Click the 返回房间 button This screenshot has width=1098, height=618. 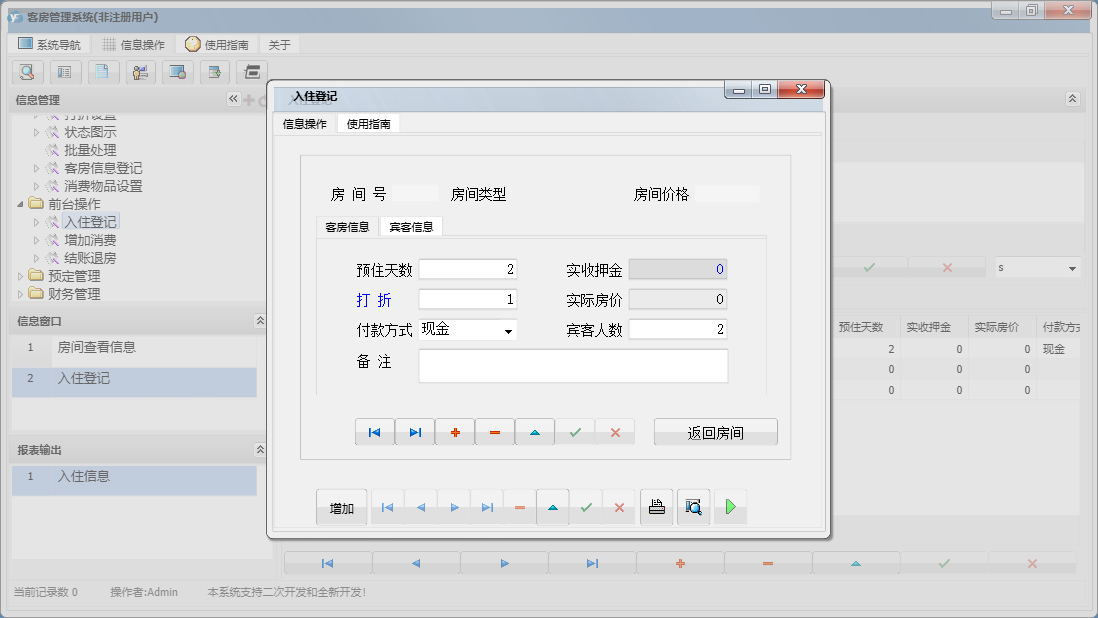click(x=715, y=431)
